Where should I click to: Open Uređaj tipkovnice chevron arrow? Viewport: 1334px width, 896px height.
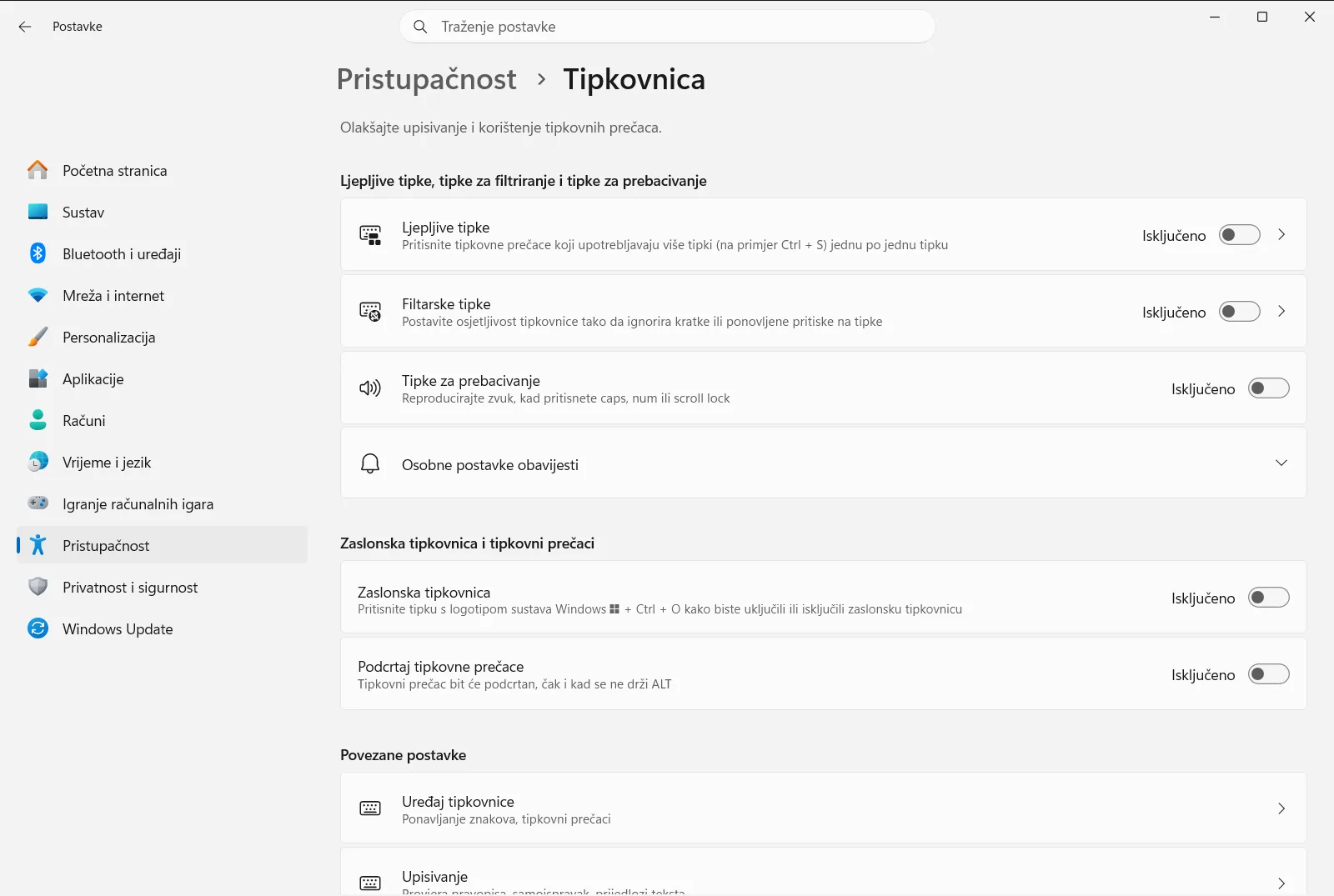point(1281,808)
